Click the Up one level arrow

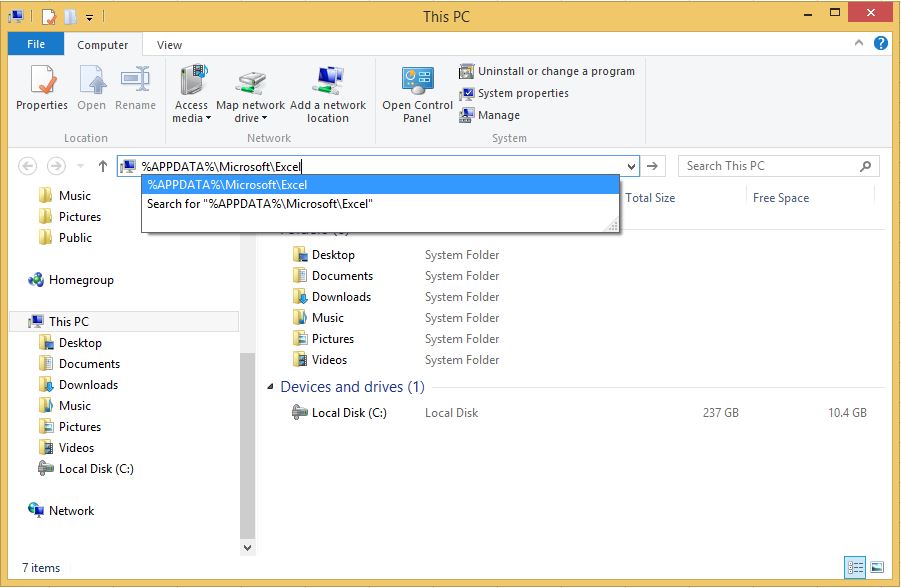[x=103, y=166]
